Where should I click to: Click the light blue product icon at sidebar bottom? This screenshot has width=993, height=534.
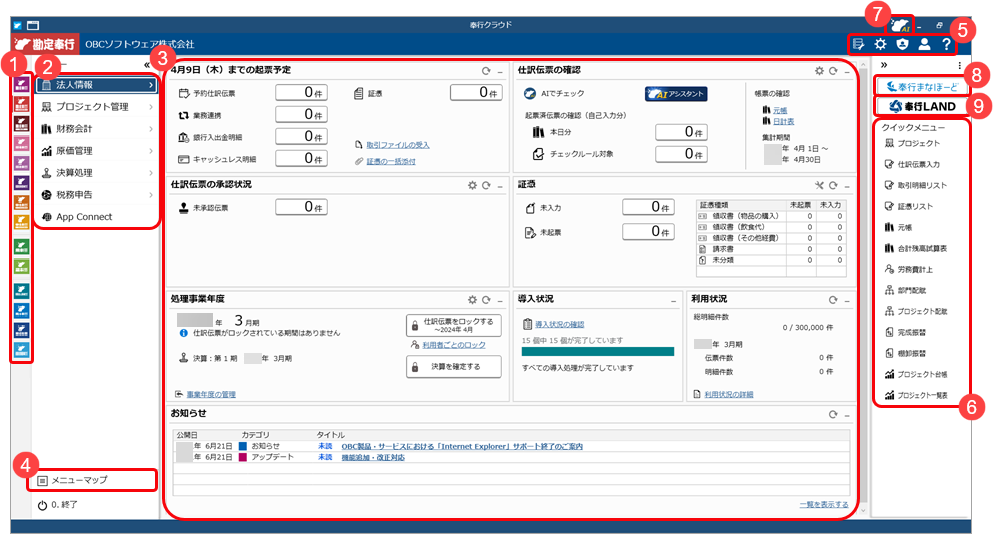click(22, 350)
